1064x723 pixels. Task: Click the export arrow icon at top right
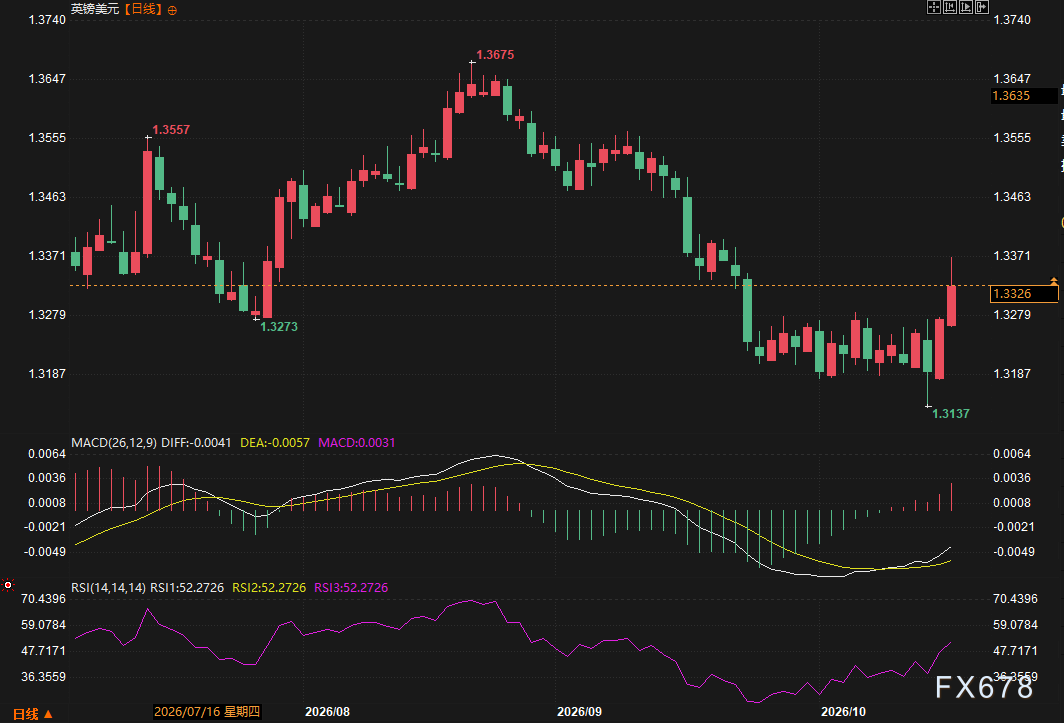coord(981,7)
